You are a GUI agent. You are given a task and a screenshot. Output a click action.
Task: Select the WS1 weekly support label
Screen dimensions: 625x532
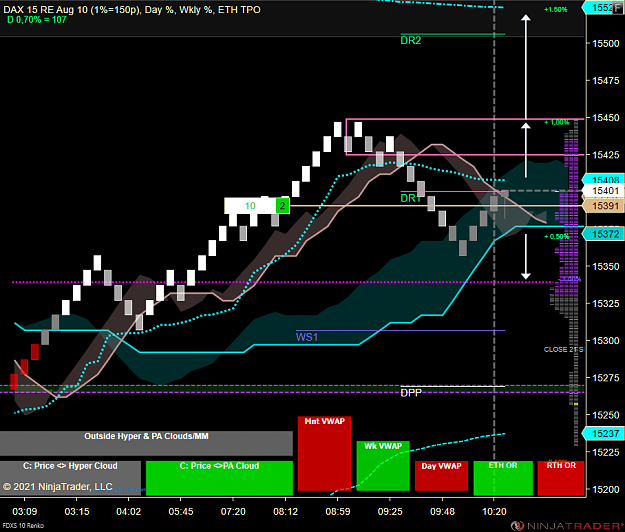pyautogui.click(x=307, y=337)
